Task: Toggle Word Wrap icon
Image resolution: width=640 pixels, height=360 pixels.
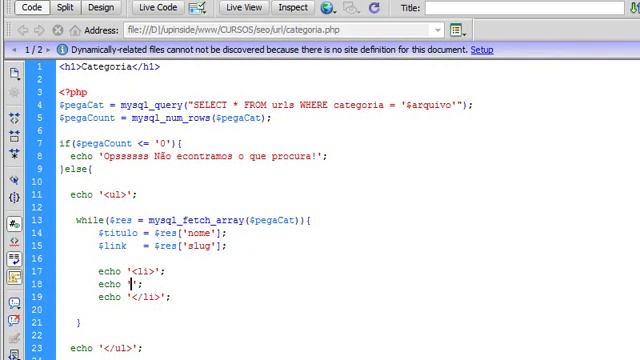Action: tap(14, 259)
